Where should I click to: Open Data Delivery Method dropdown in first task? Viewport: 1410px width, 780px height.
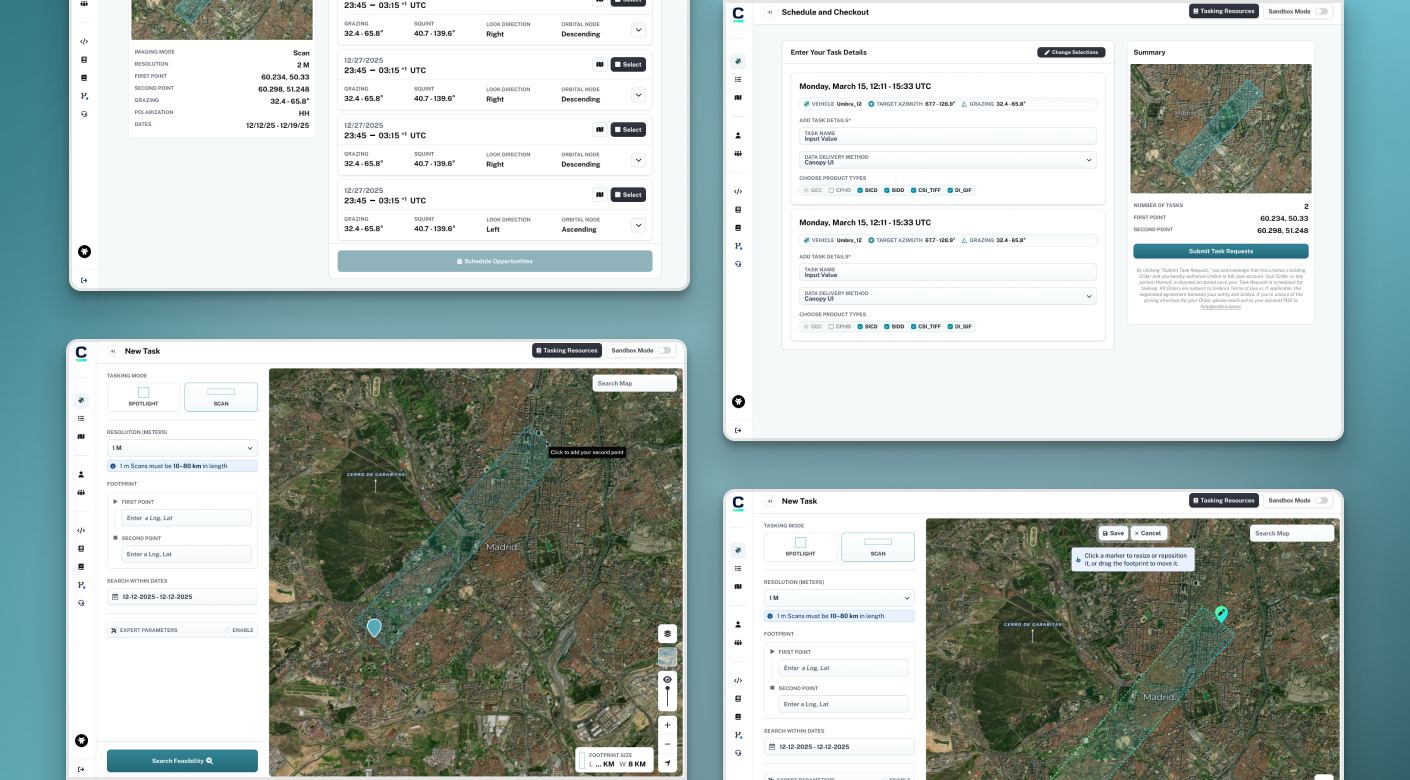click(947, 160)
